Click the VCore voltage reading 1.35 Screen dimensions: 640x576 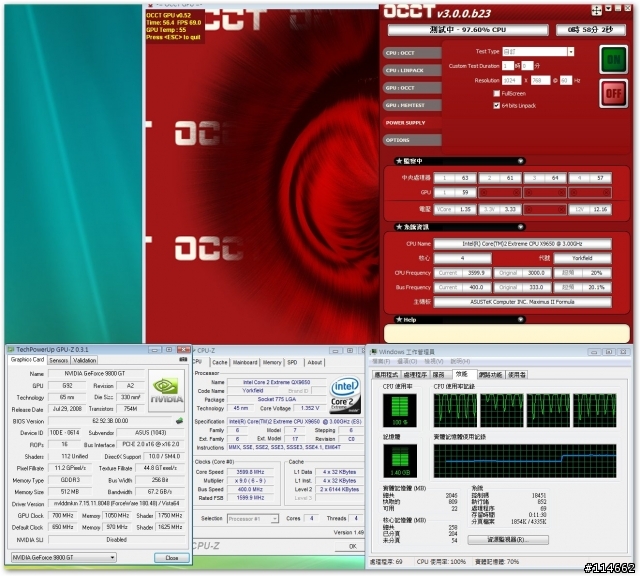tap(455, 209)
